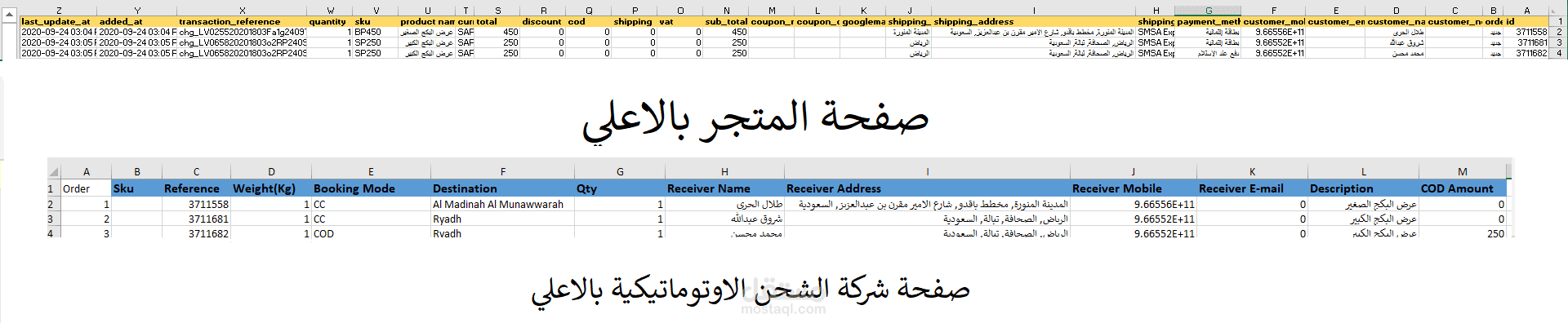Click the Destination header cell

[503, 188]
